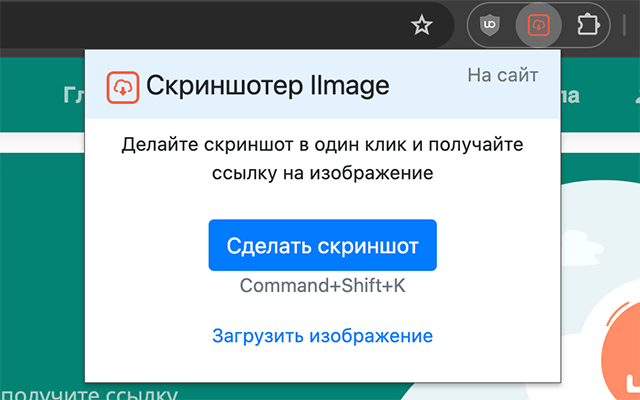Click the IImage screenshoter extension toolbar icon

pyautogui.click(x=538, y=25)
